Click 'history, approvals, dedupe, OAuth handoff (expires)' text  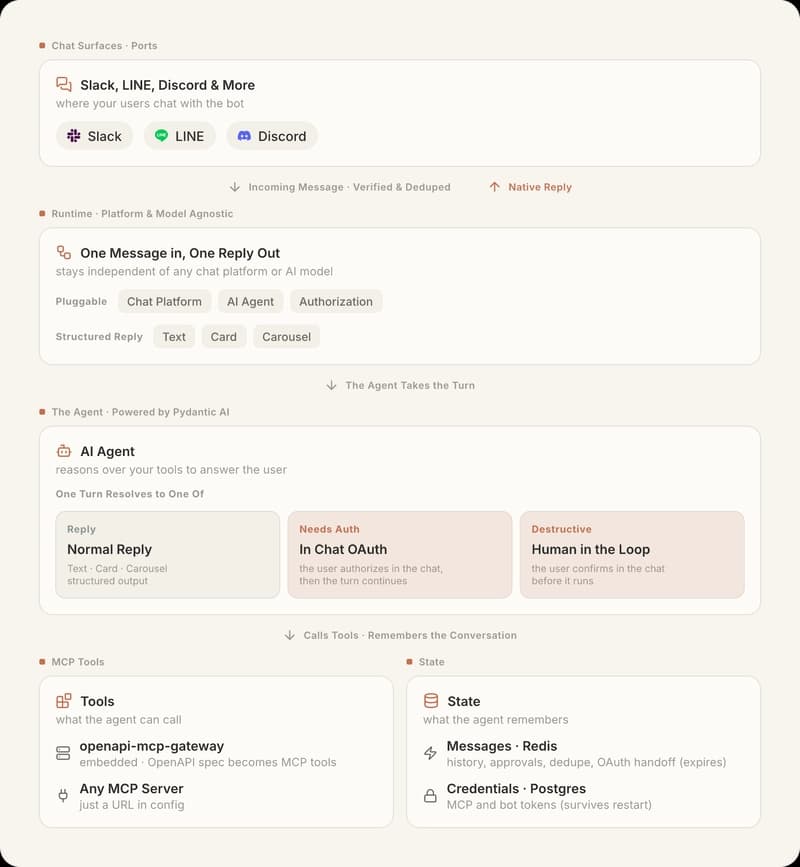coord(586,762)
